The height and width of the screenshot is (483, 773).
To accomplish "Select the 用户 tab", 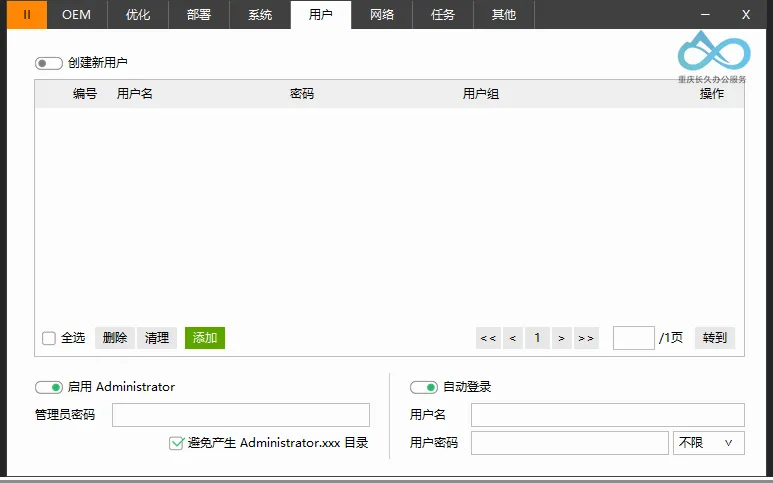I will [x=321, y=15].
